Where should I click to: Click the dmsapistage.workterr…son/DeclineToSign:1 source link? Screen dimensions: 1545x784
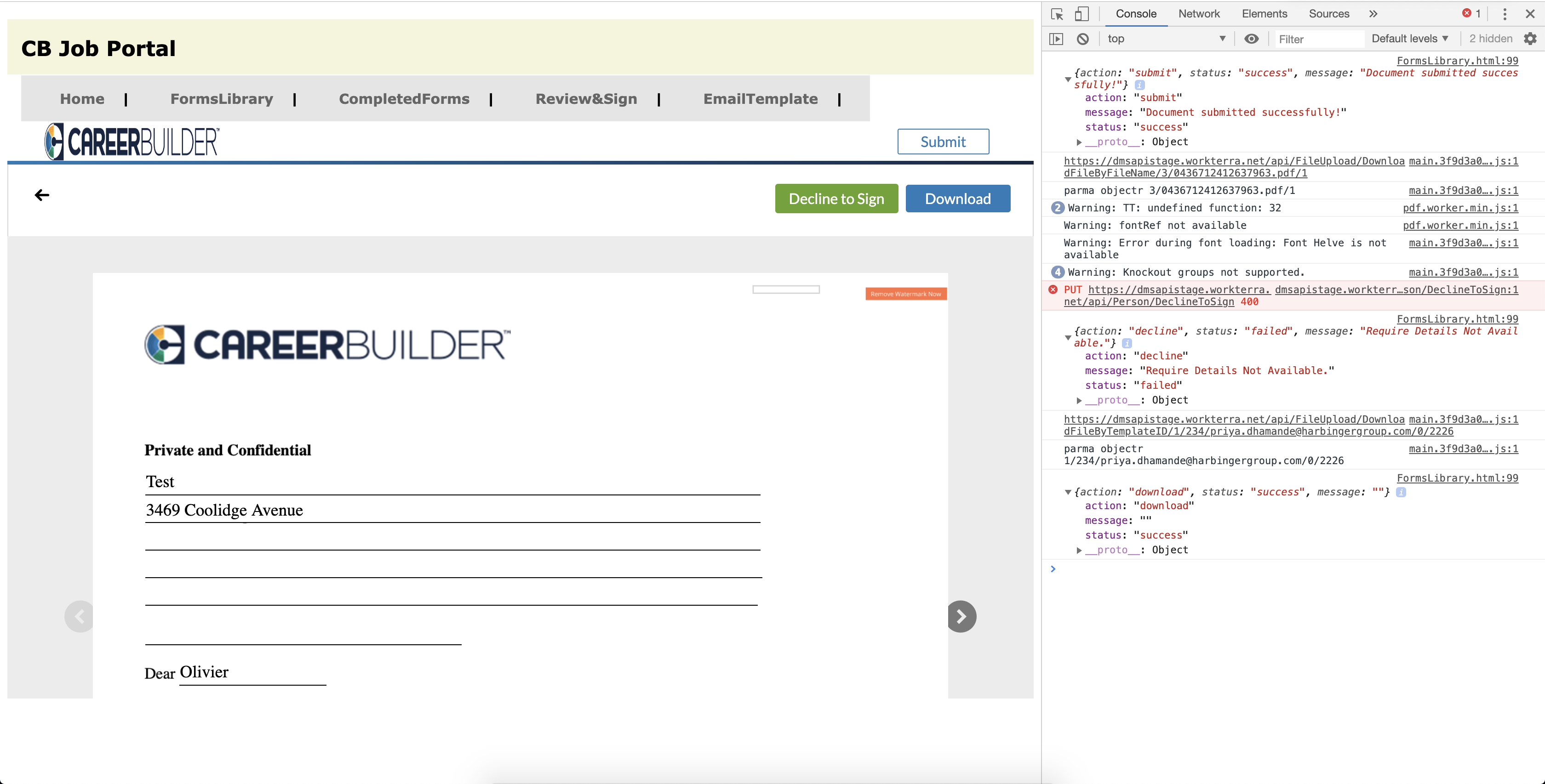1396,290
